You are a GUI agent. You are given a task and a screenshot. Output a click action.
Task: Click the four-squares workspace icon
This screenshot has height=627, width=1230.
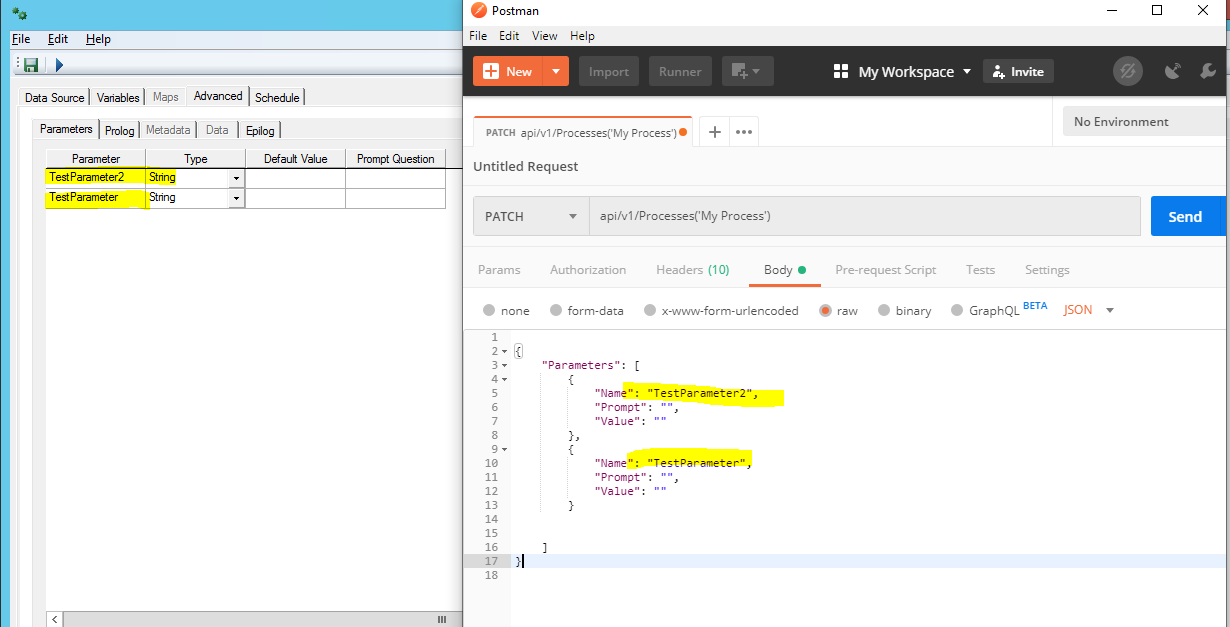click(841, 72)
